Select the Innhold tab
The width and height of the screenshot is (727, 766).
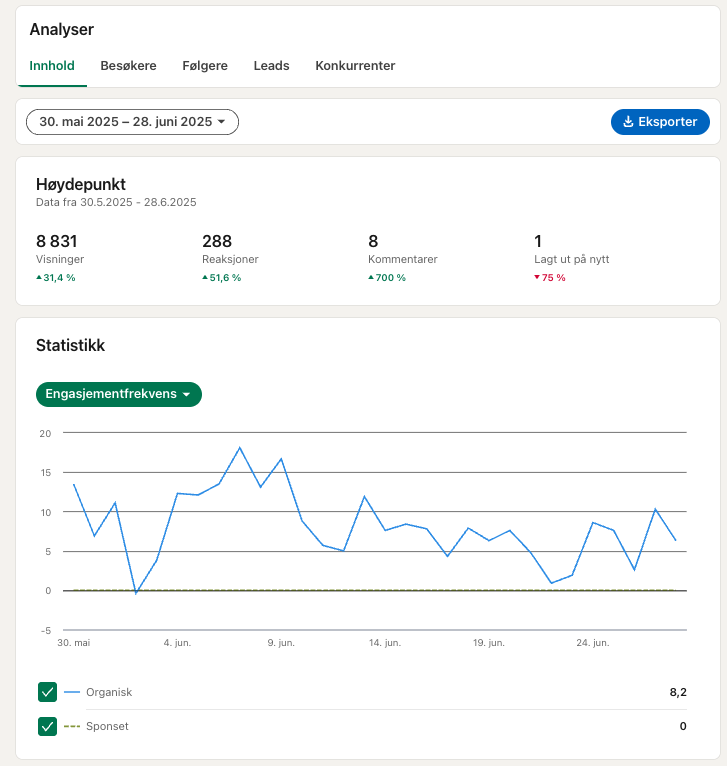[52, 65]
